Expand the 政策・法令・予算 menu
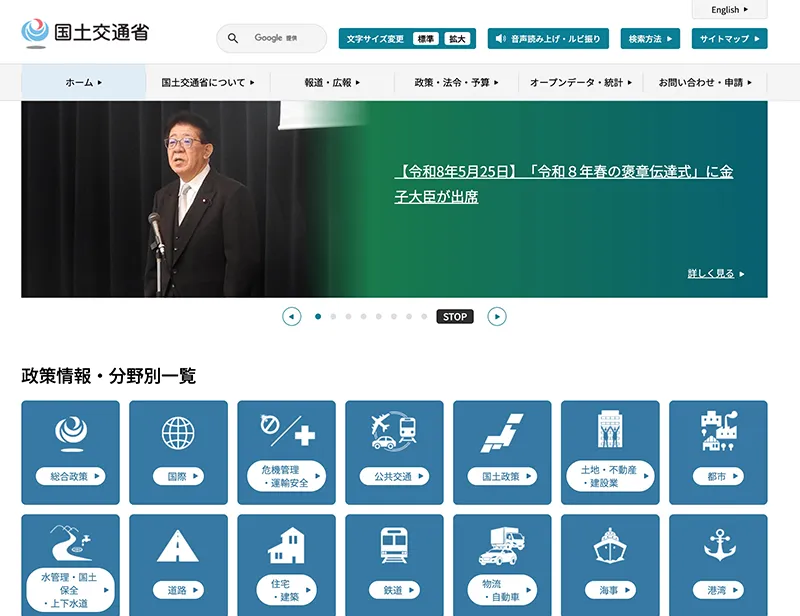This screenshot has height=616, width=800. (x=456, y=82)
